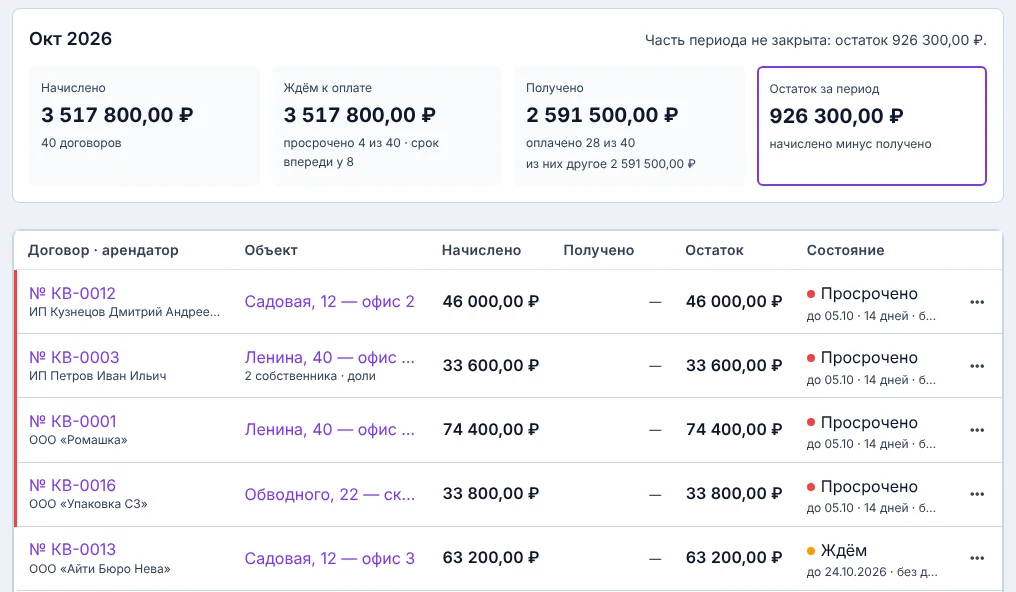
Task: Open more actions for contract КВ-0013
Action: point(976,558)
